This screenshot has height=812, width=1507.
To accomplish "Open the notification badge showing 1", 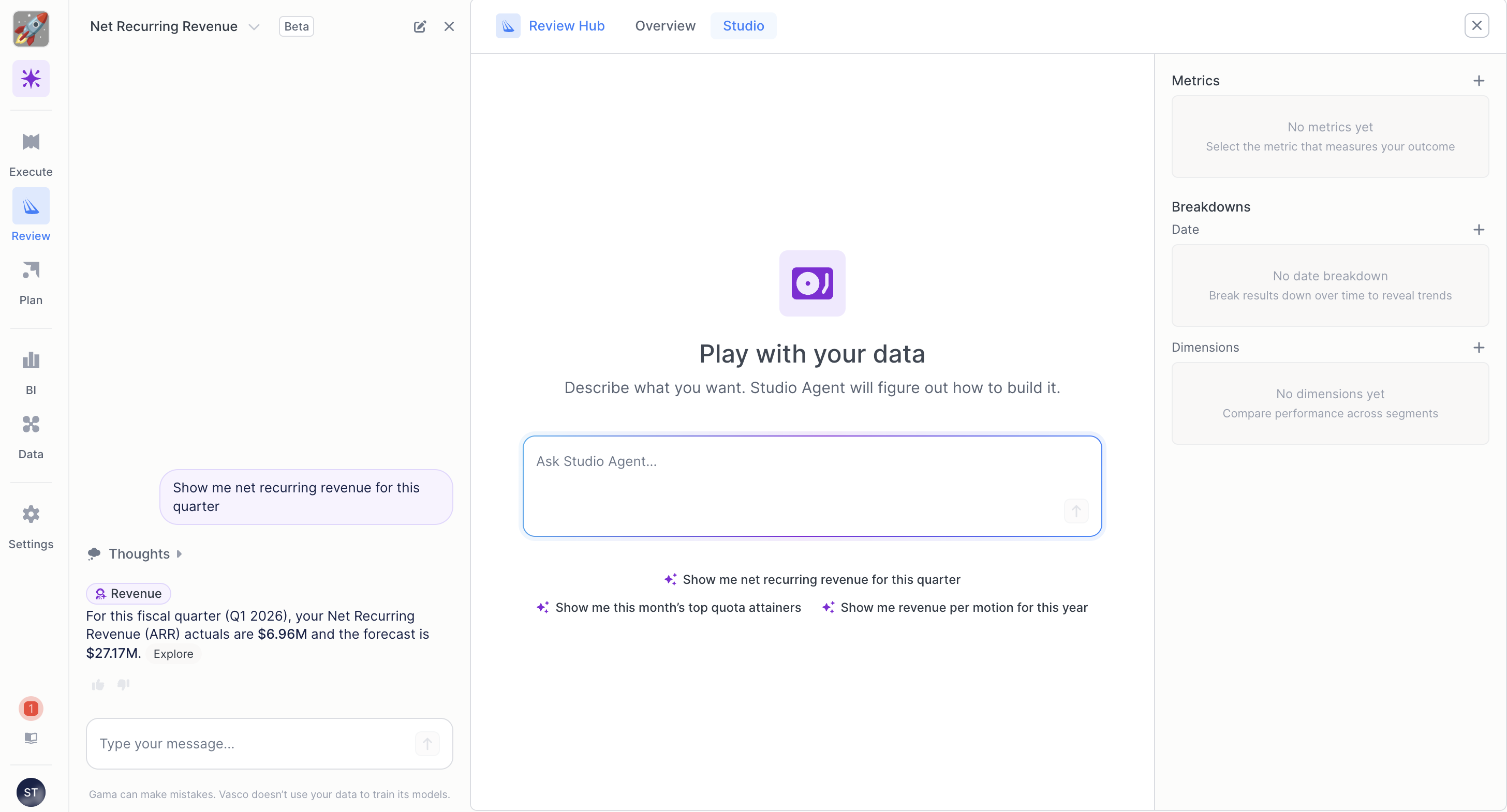I will [31, 709].
